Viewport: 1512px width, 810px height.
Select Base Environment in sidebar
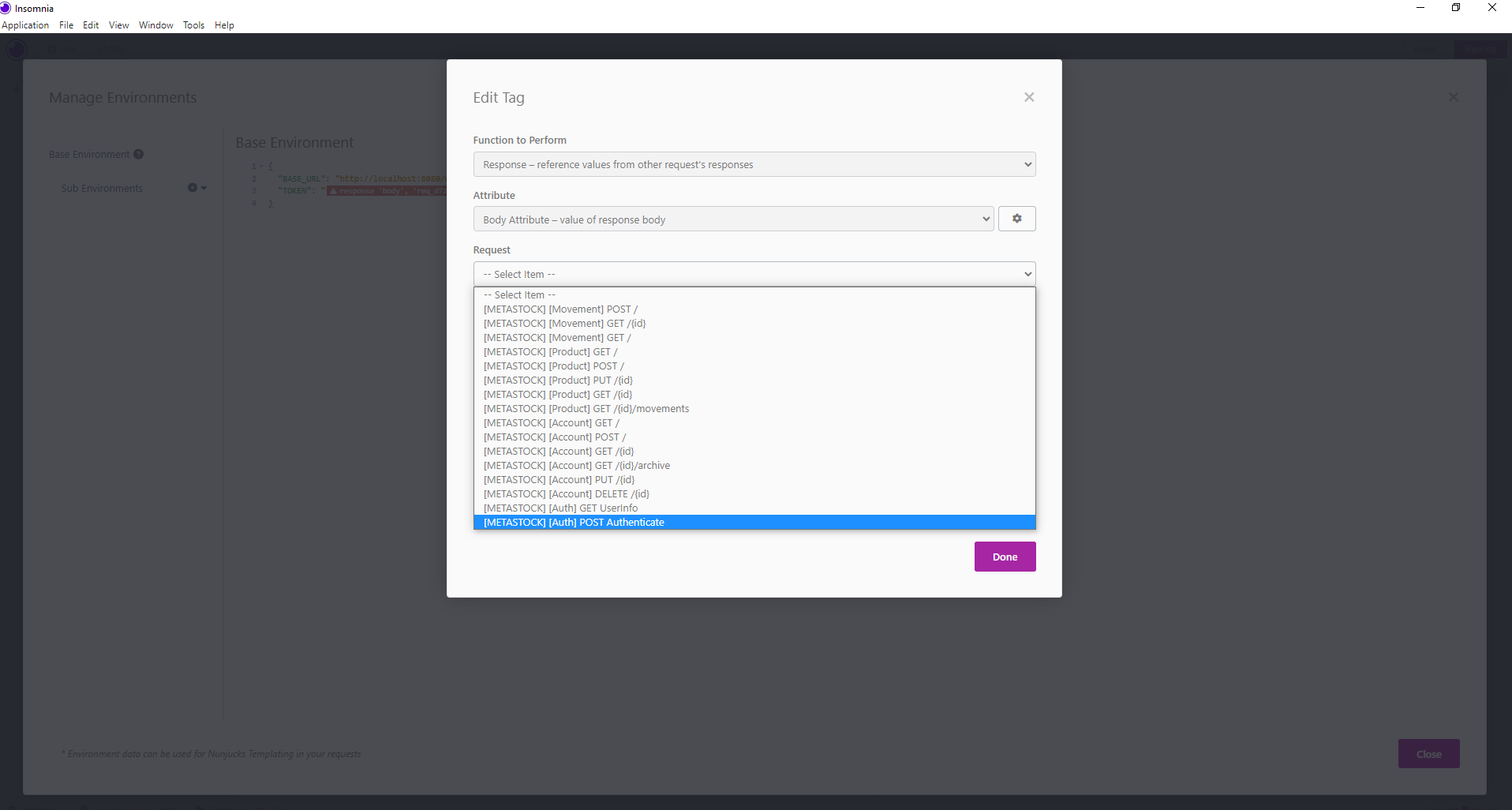89,154
